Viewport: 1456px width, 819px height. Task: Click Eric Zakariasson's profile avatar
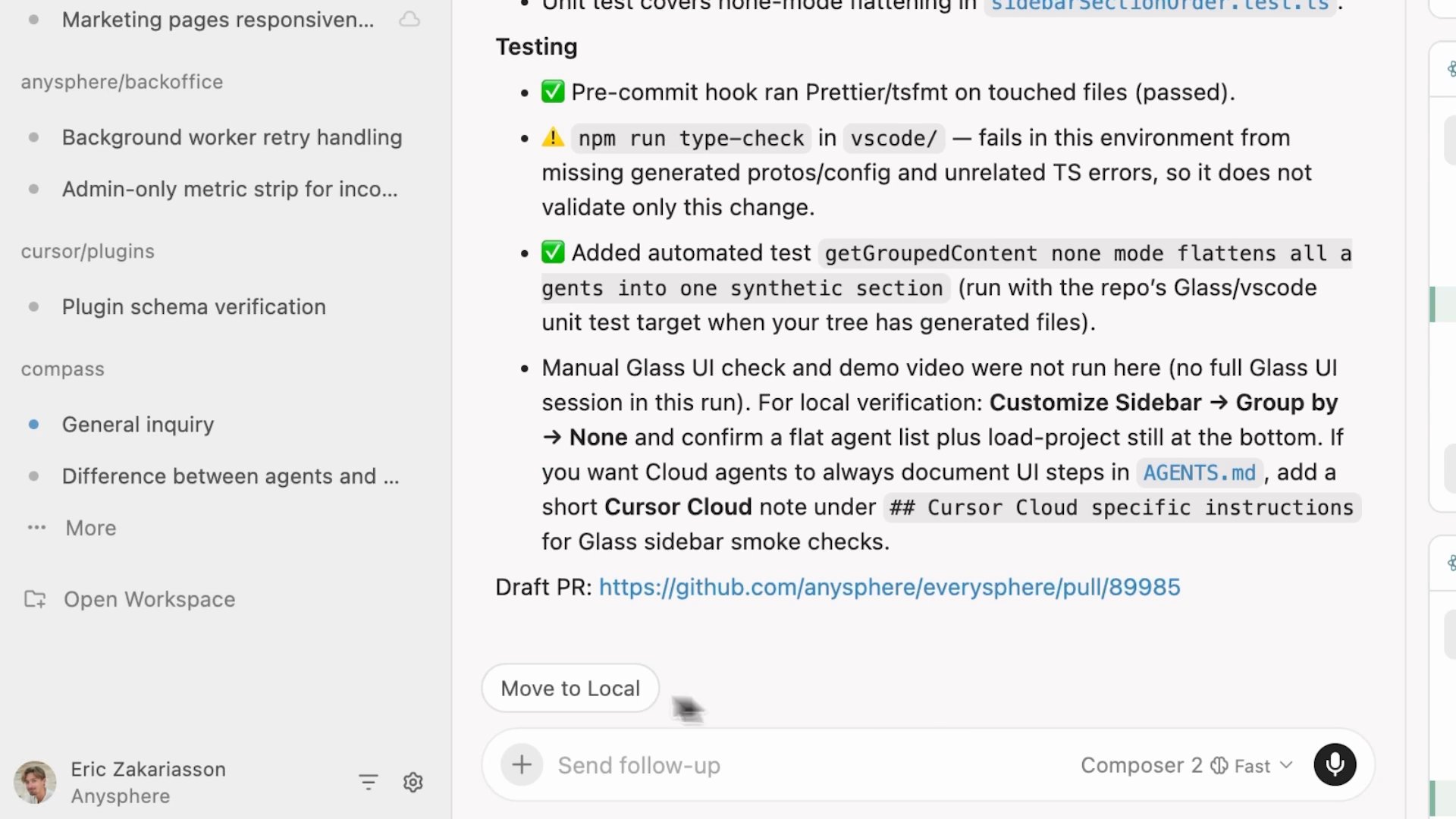click(x=35, y=782)
